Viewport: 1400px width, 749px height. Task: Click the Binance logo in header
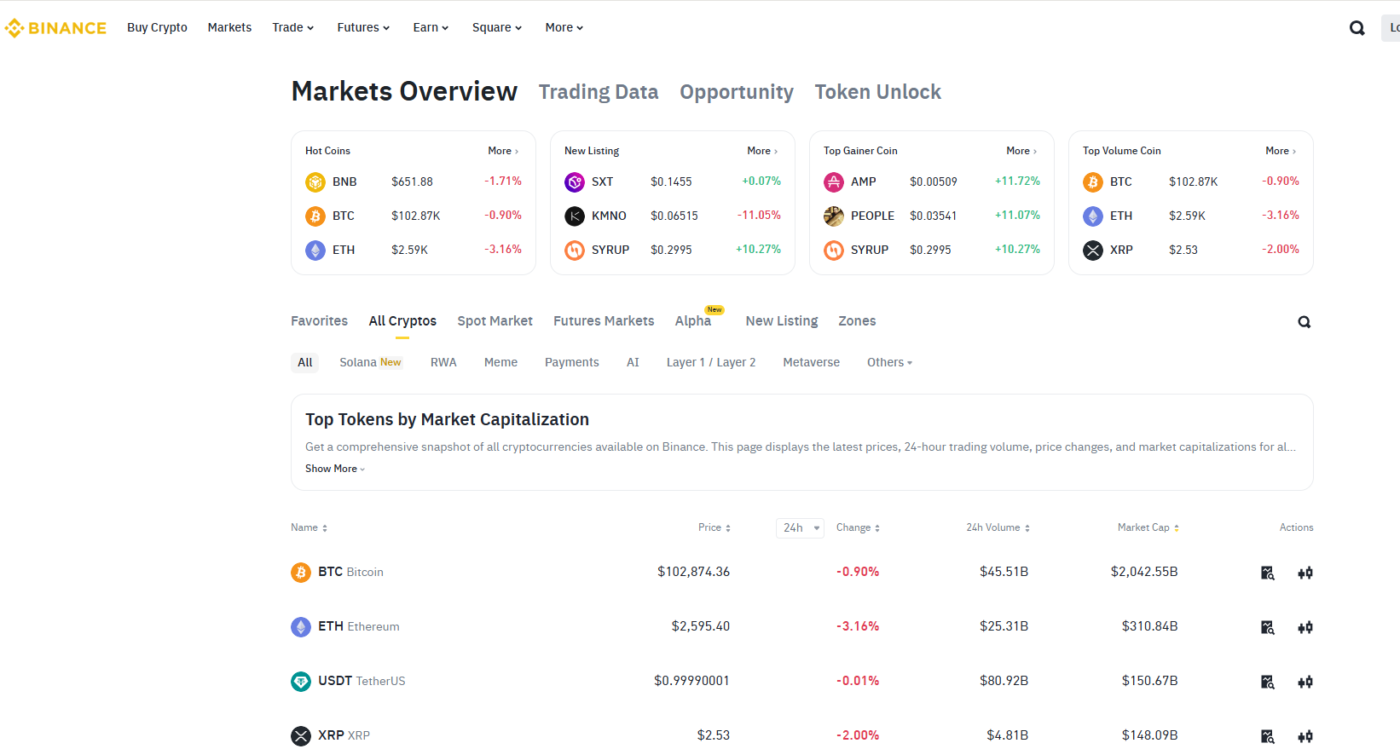pyautogui.click(x=55, y=28)
